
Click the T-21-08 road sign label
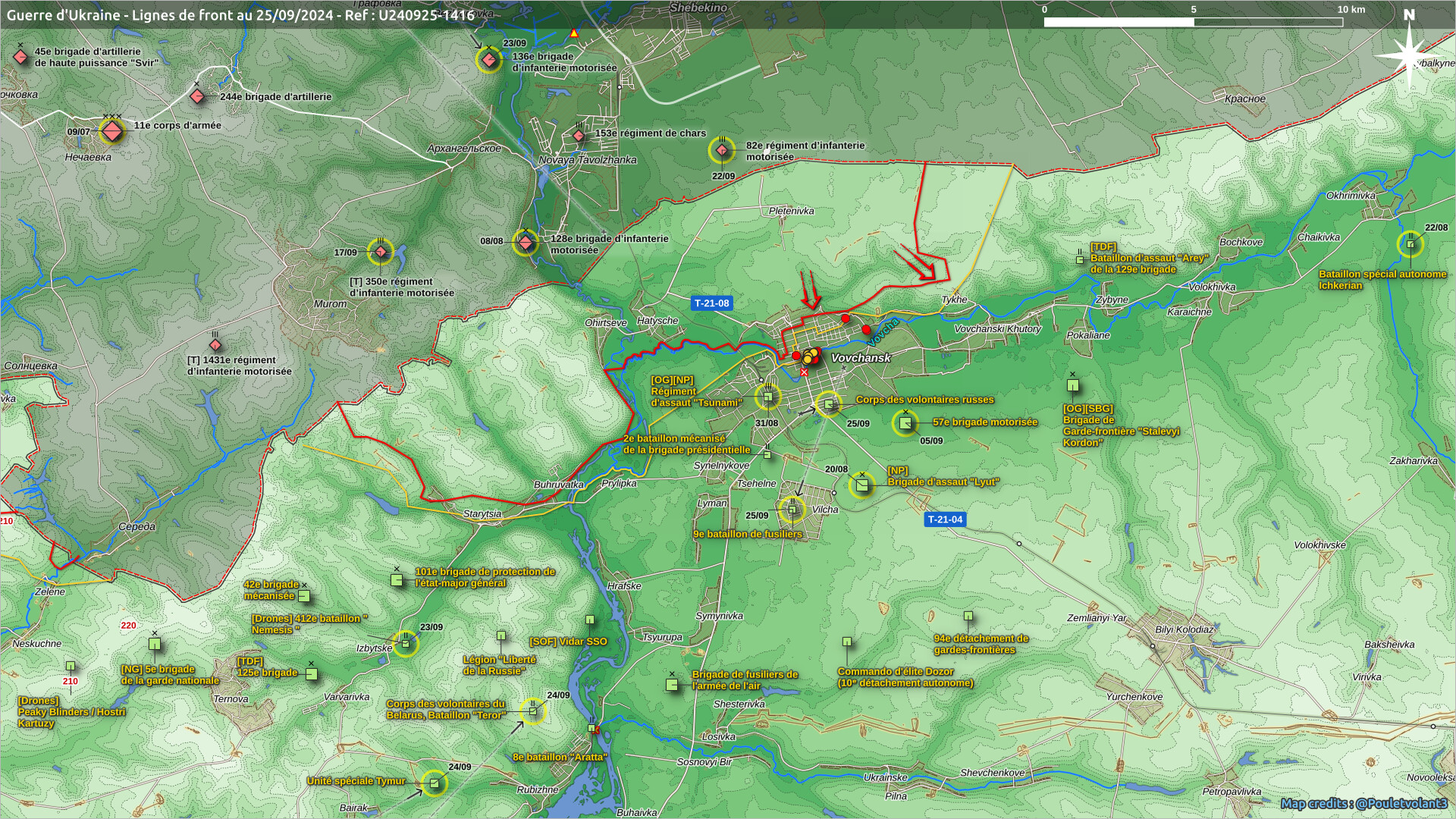pyautogui.click(x=711, y=303)
